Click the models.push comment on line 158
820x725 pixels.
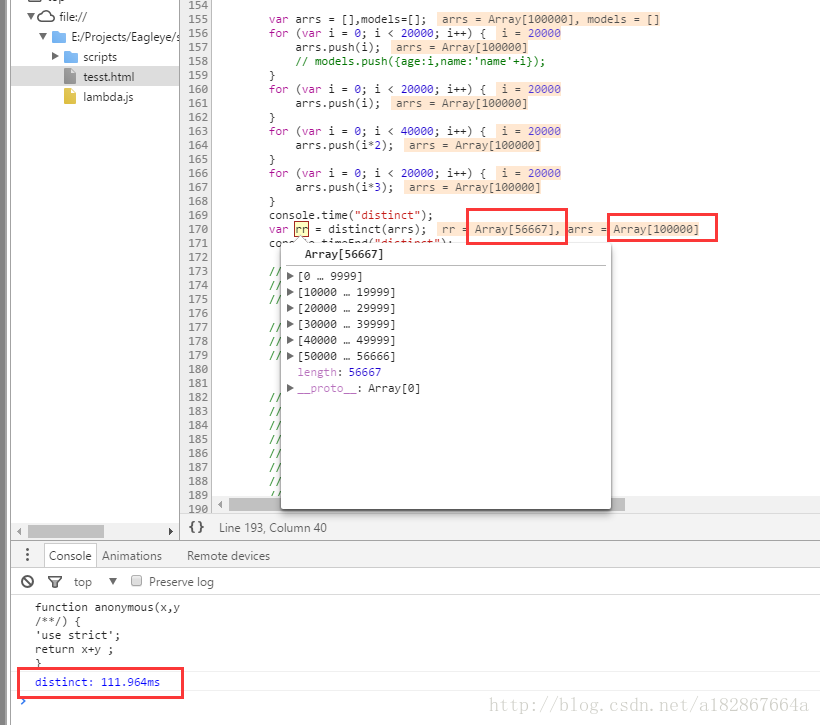pyautogui.click(x=420, y=61)
